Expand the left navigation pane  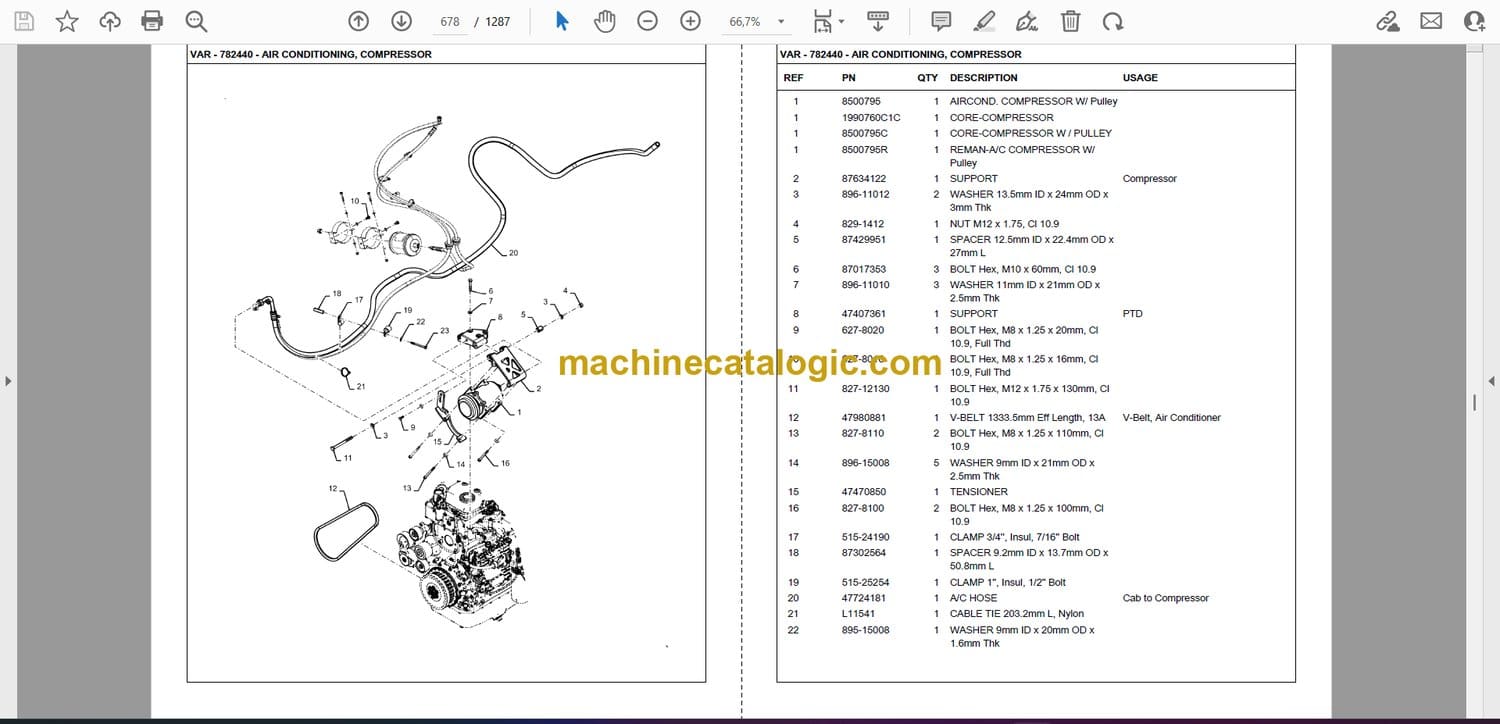click(x=8, y=380)
